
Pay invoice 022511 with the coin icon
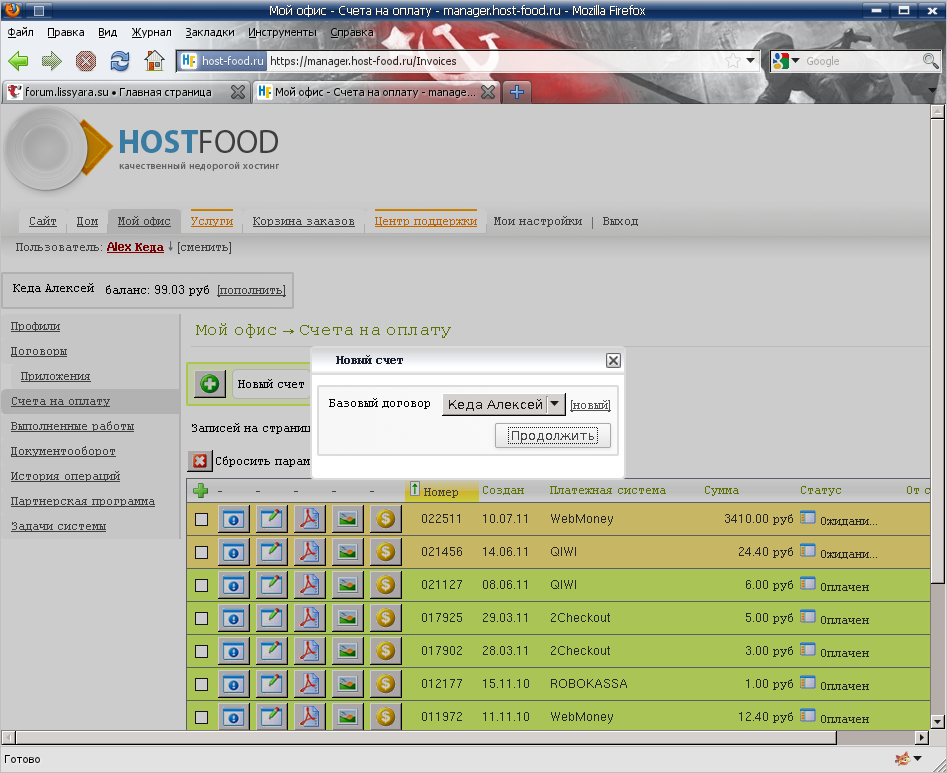coord(385,519)
